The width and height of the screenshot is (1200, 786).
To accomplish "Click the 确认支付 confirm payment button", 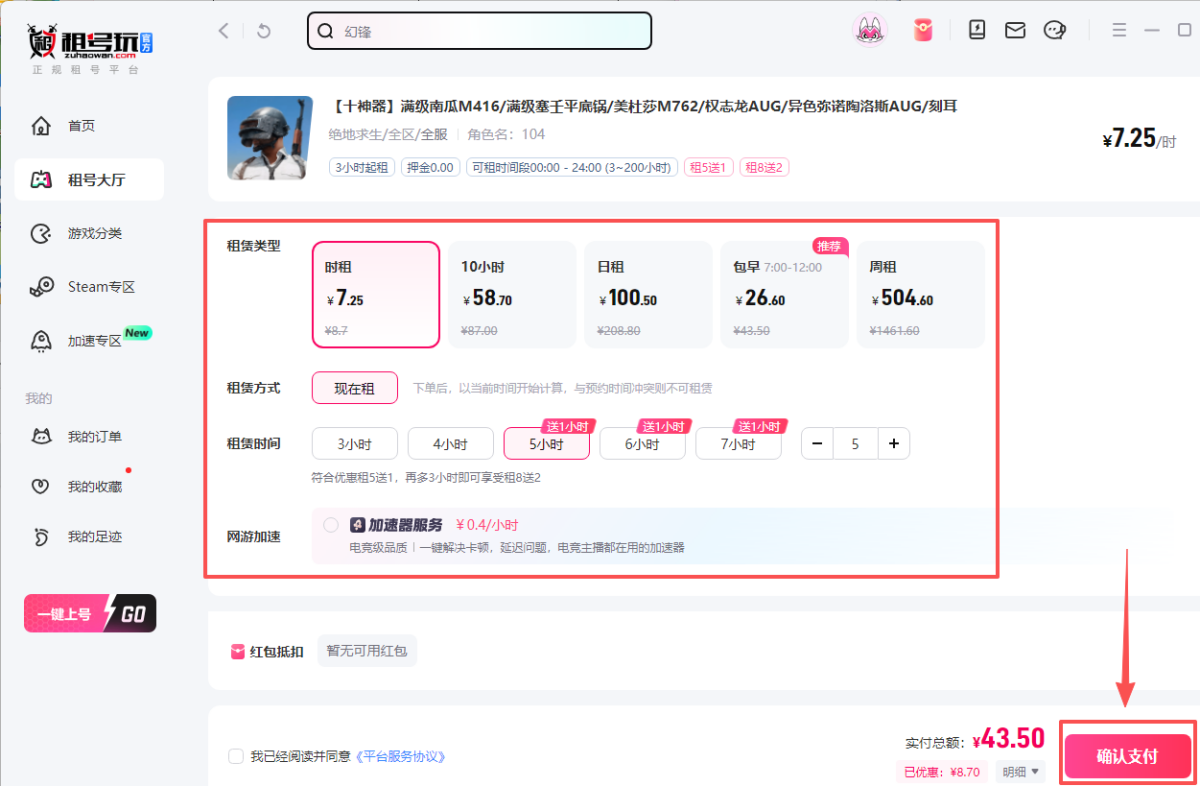I will pyautogui.click(x=1127, y=756).
